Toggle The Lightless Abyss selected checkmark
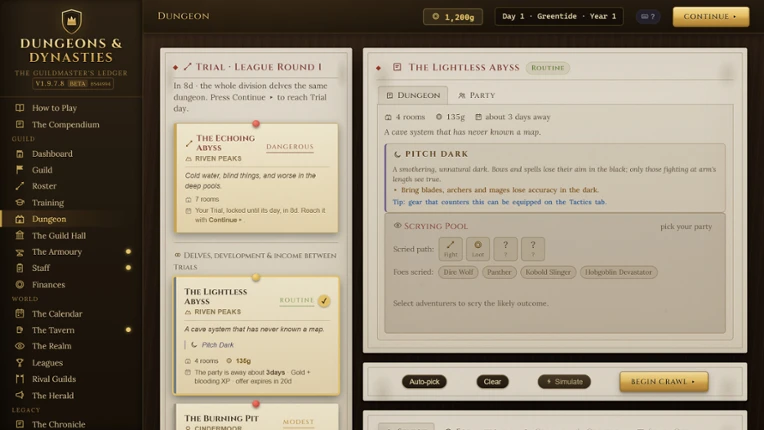The width and height of the screenshot is (764, 430). (x=324, y=301)
